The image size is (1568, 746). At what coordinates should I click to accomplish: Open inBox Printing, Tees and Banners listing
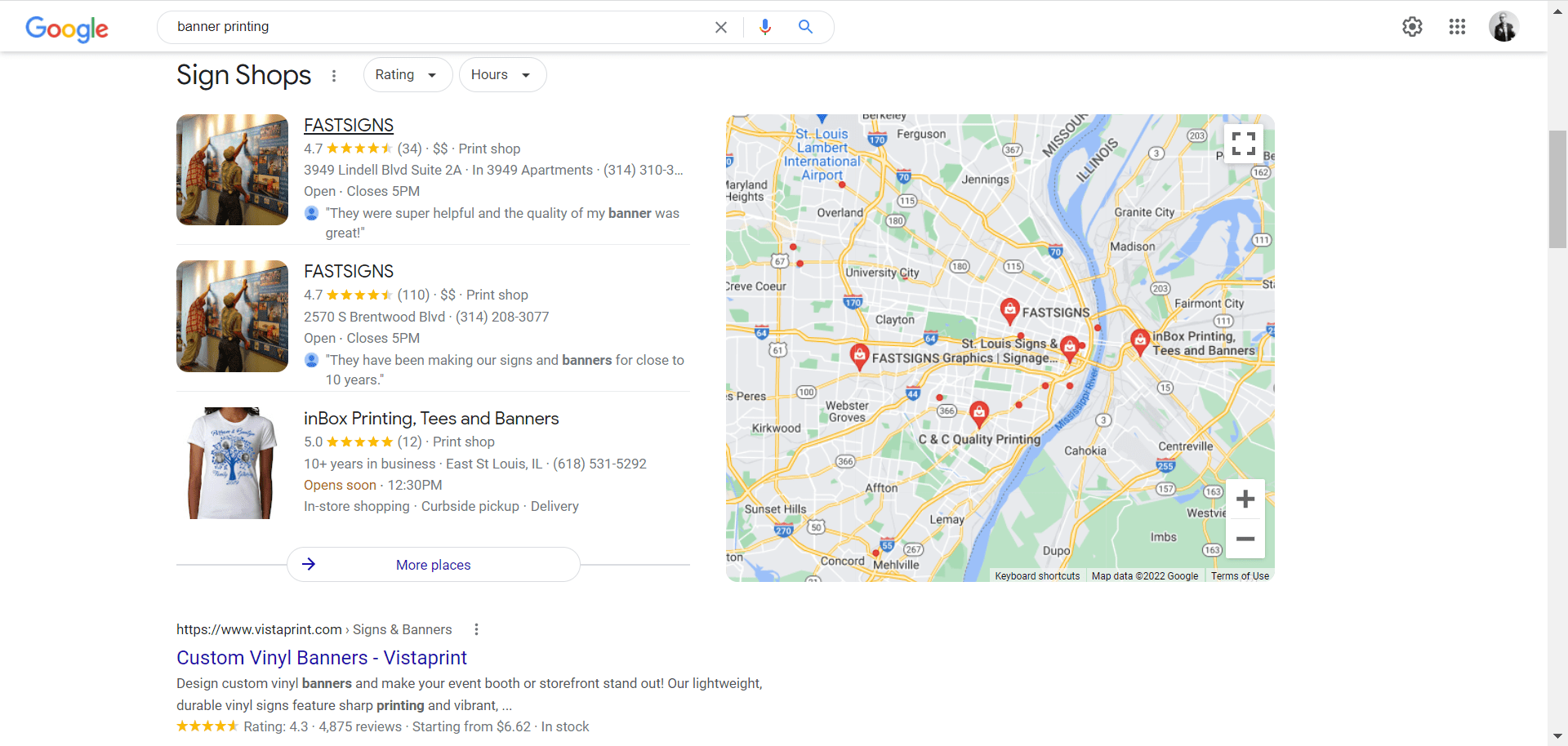pyautogui.click(x=431, y=419)
